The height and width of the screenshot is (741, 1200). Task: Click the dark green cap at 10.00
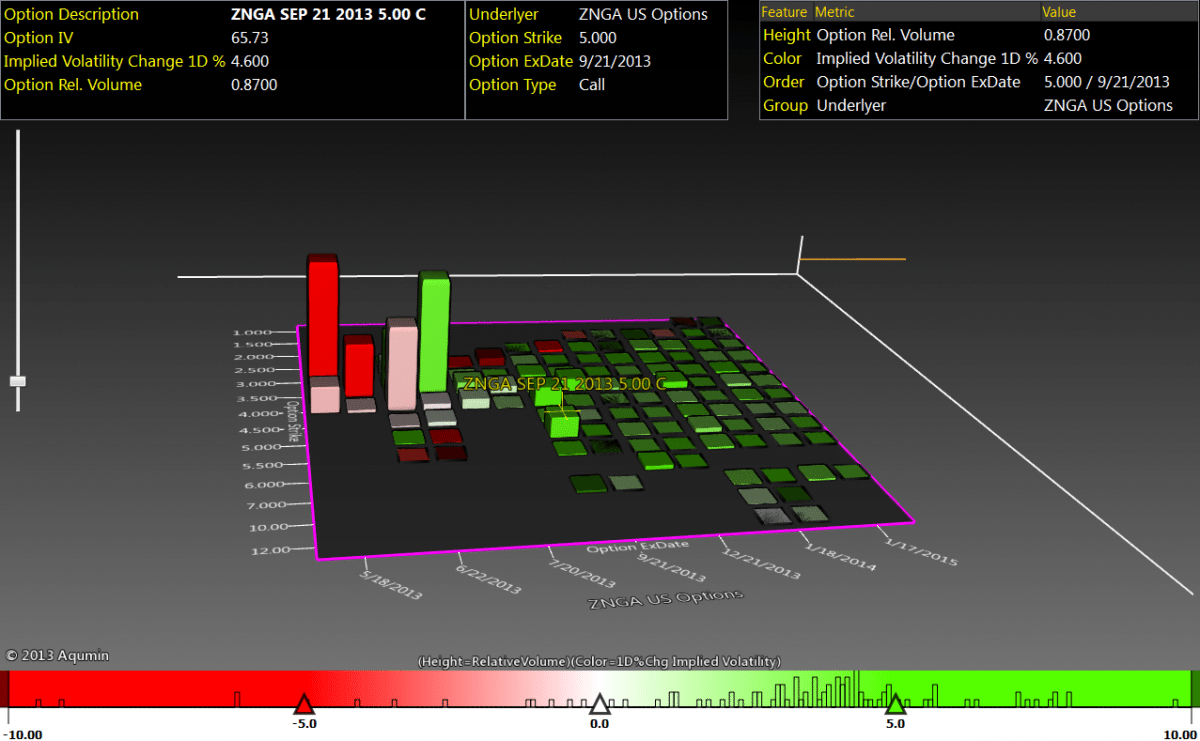[1195, 689]
